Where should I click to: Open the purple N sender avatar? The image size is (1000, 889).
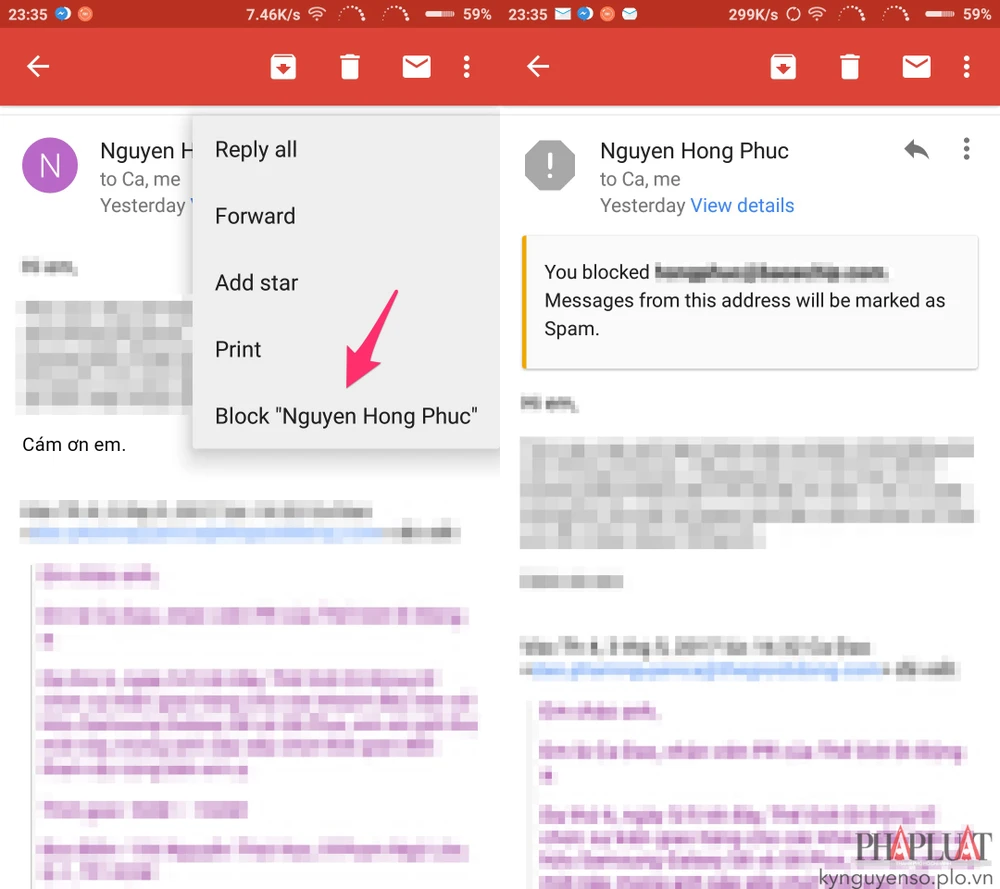point(50,166)
